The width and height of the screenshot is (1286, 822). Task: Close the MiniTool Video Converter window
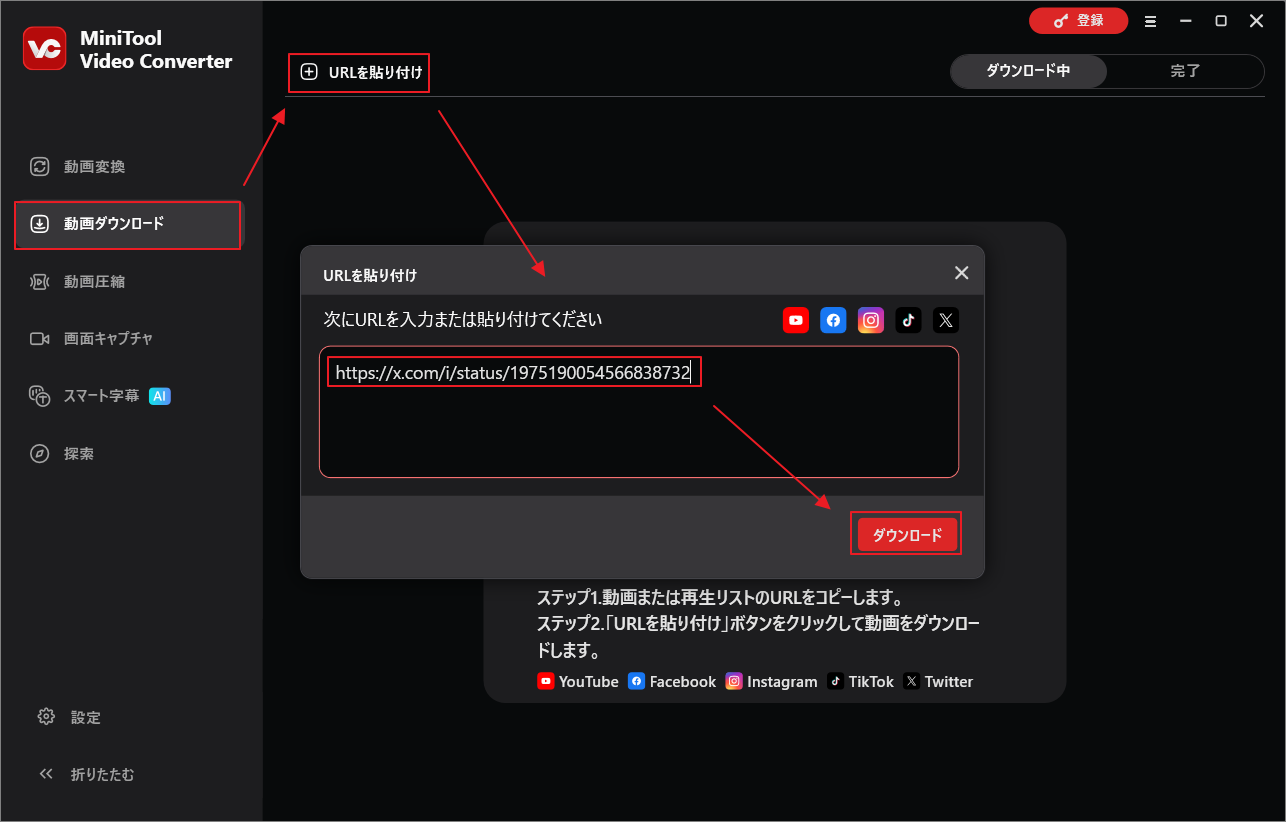tap(1257, 21)
